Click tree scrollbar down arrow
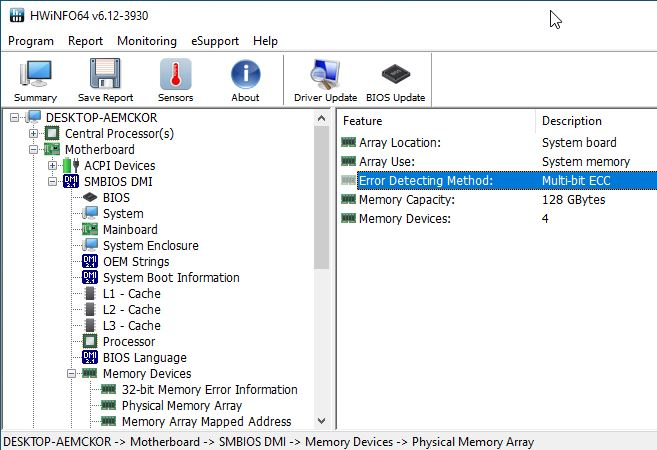 coord(321,421)
